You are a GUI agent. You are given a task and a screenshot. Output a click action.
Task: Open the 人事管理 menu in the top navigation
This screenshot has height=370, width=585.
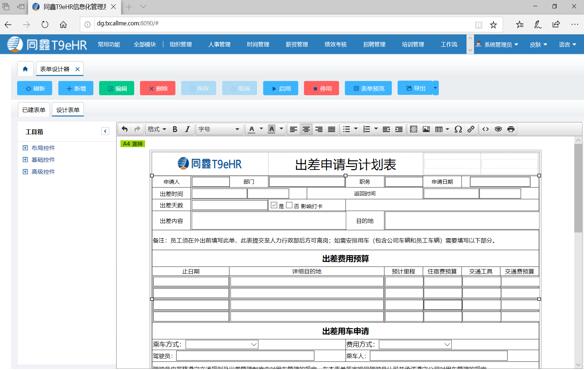(x=219, y=44)
